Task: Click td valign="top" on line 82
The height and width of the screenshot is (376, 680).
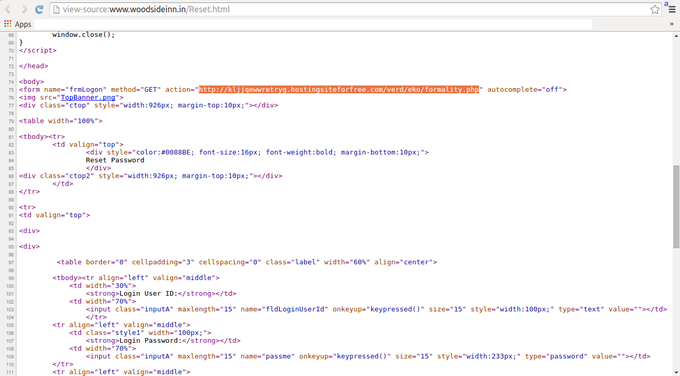Action: [x=88, y=144]
